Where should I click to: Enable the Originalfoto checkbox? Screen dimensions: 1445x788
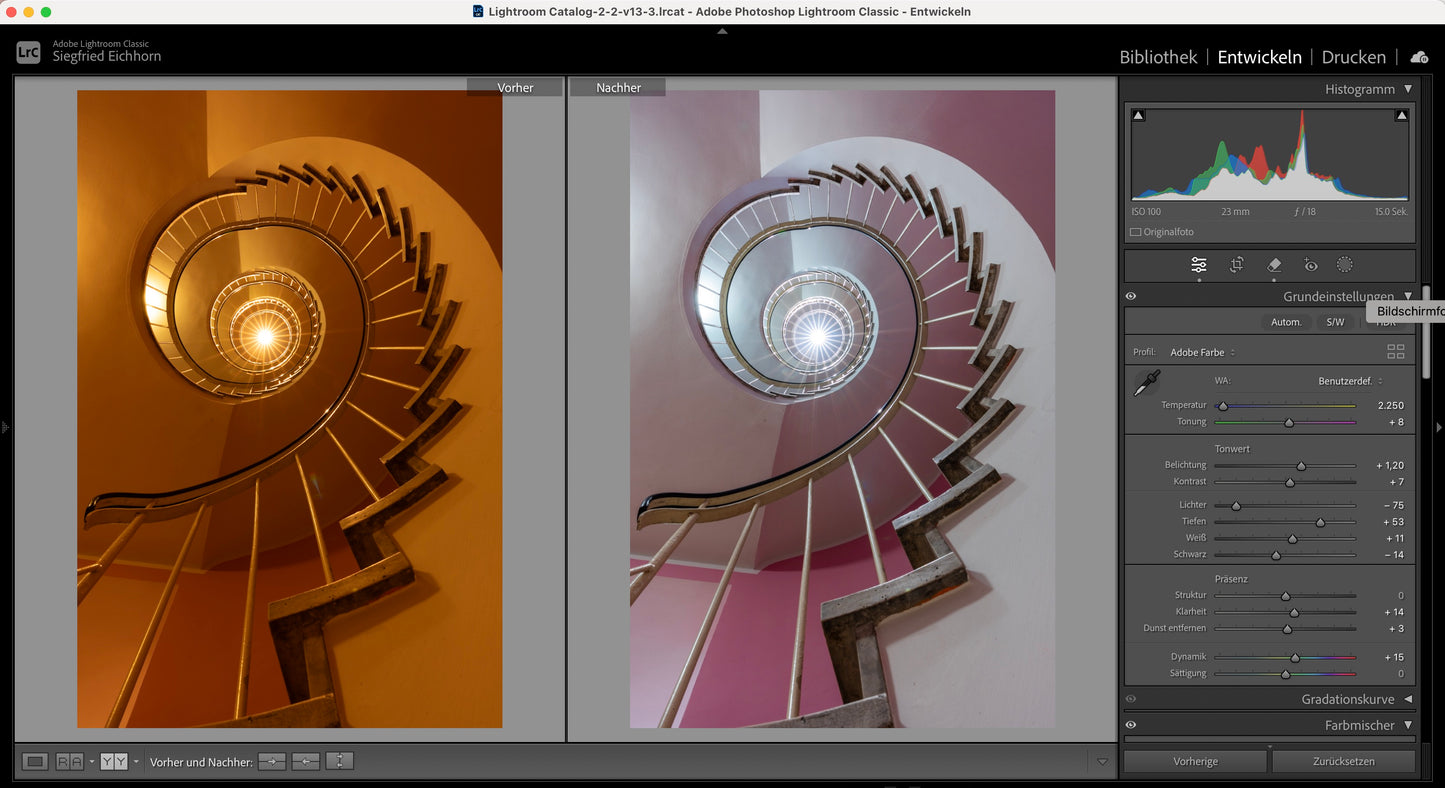click(1135, 232)
